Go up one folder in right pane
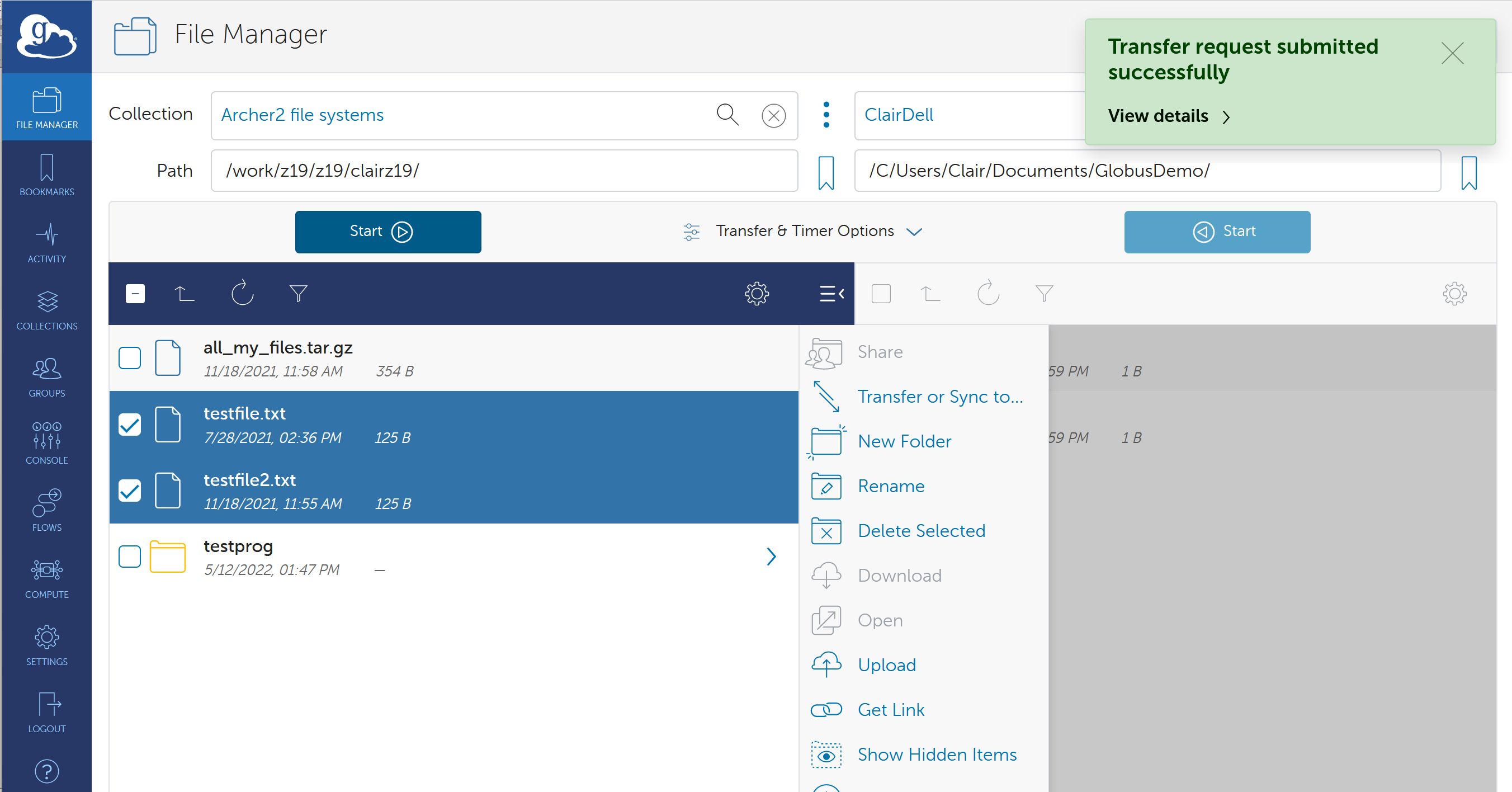The image size is (1512, 792). 930,293
